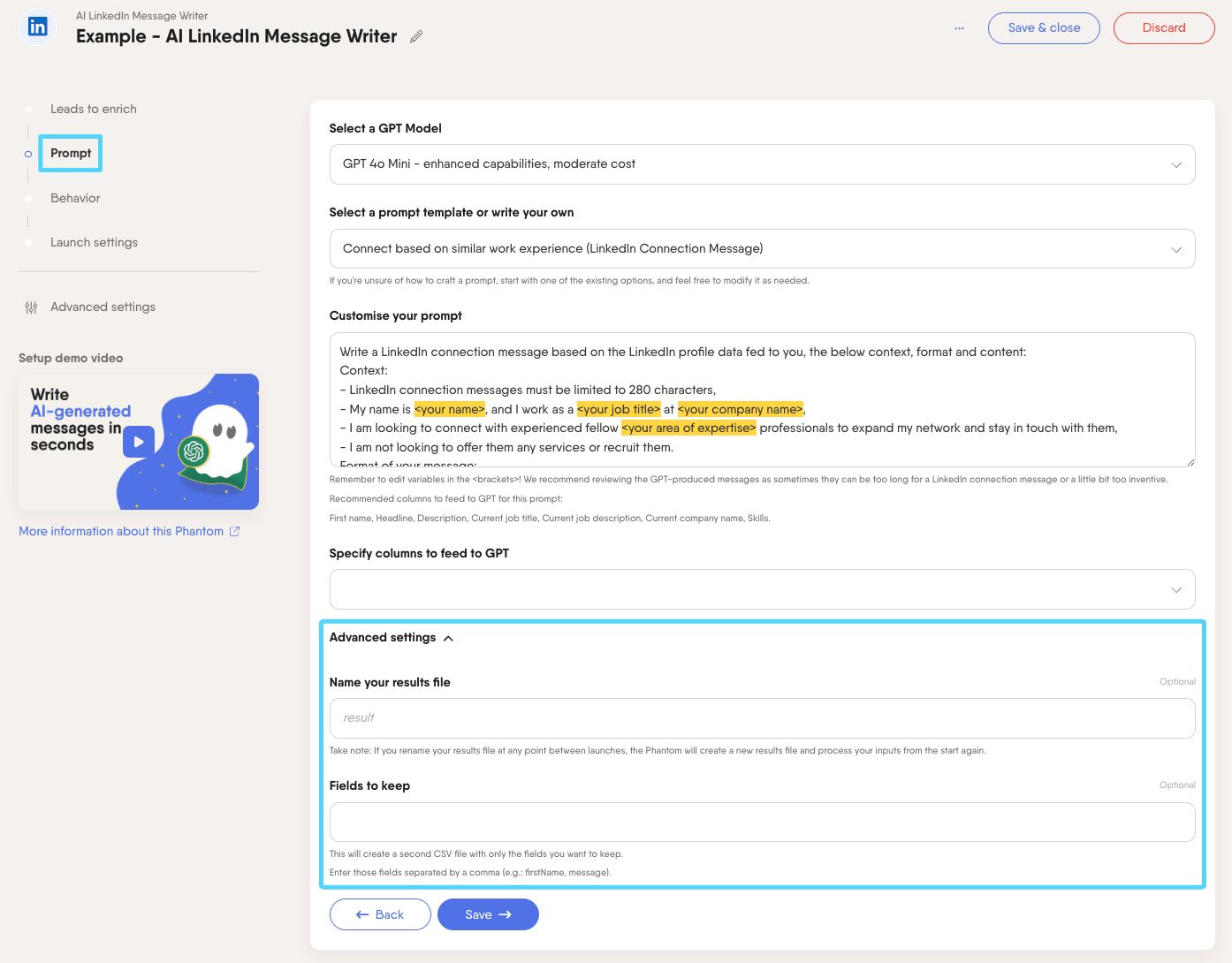1232x963 pixels.
Task: Click the Setup demo video heading
Action: pyautogui.click(x=71, y=358)
